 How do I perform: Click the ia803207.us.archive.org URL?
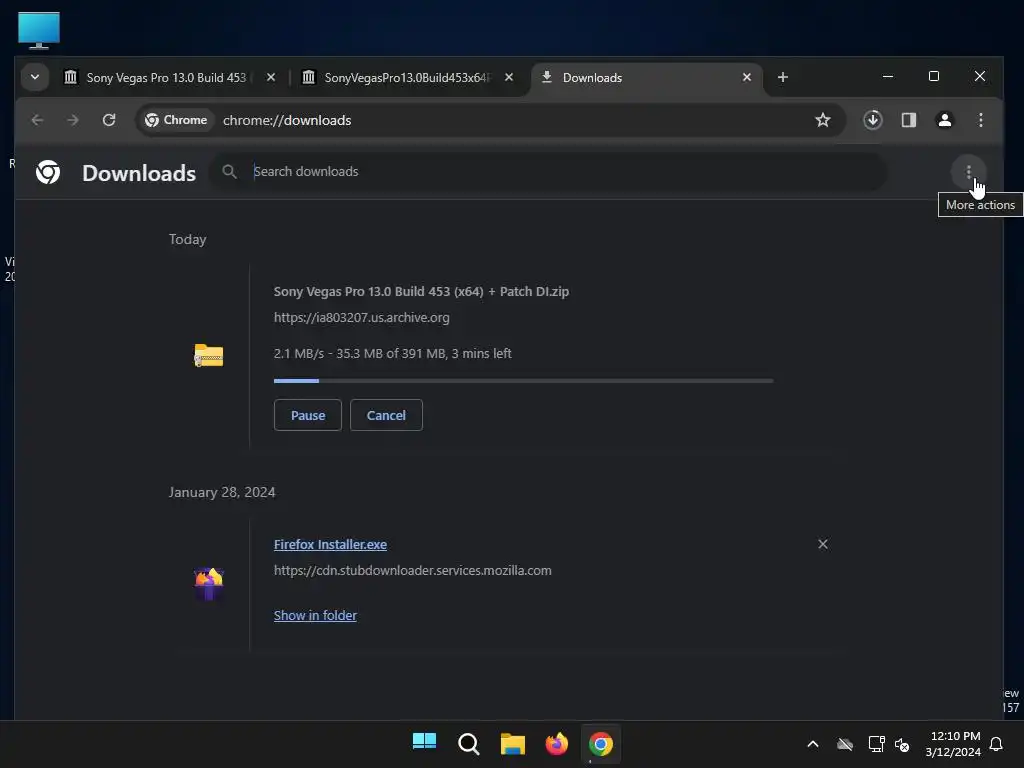click(361, 317)
